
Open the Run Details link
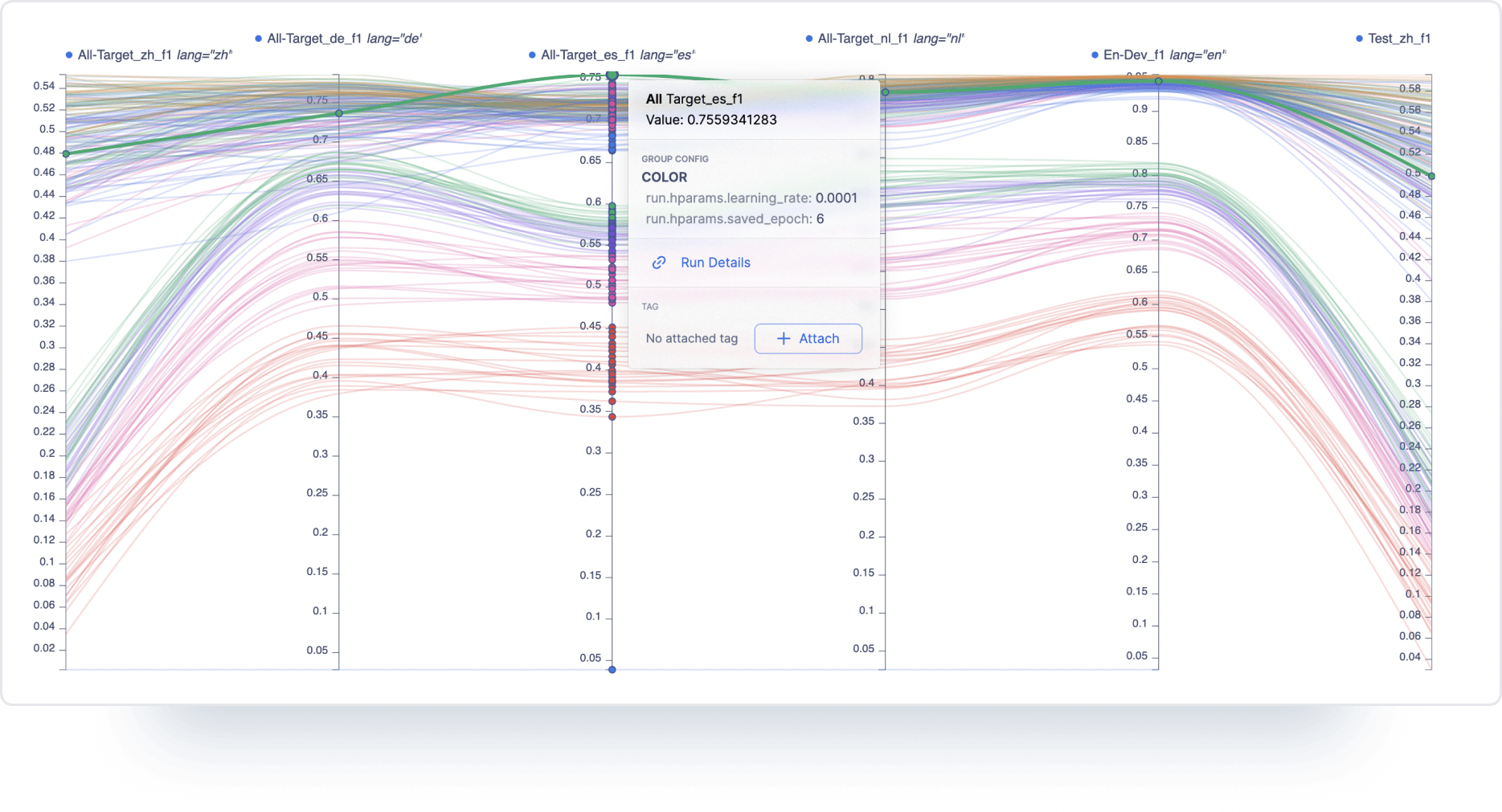tap(715, 263)
